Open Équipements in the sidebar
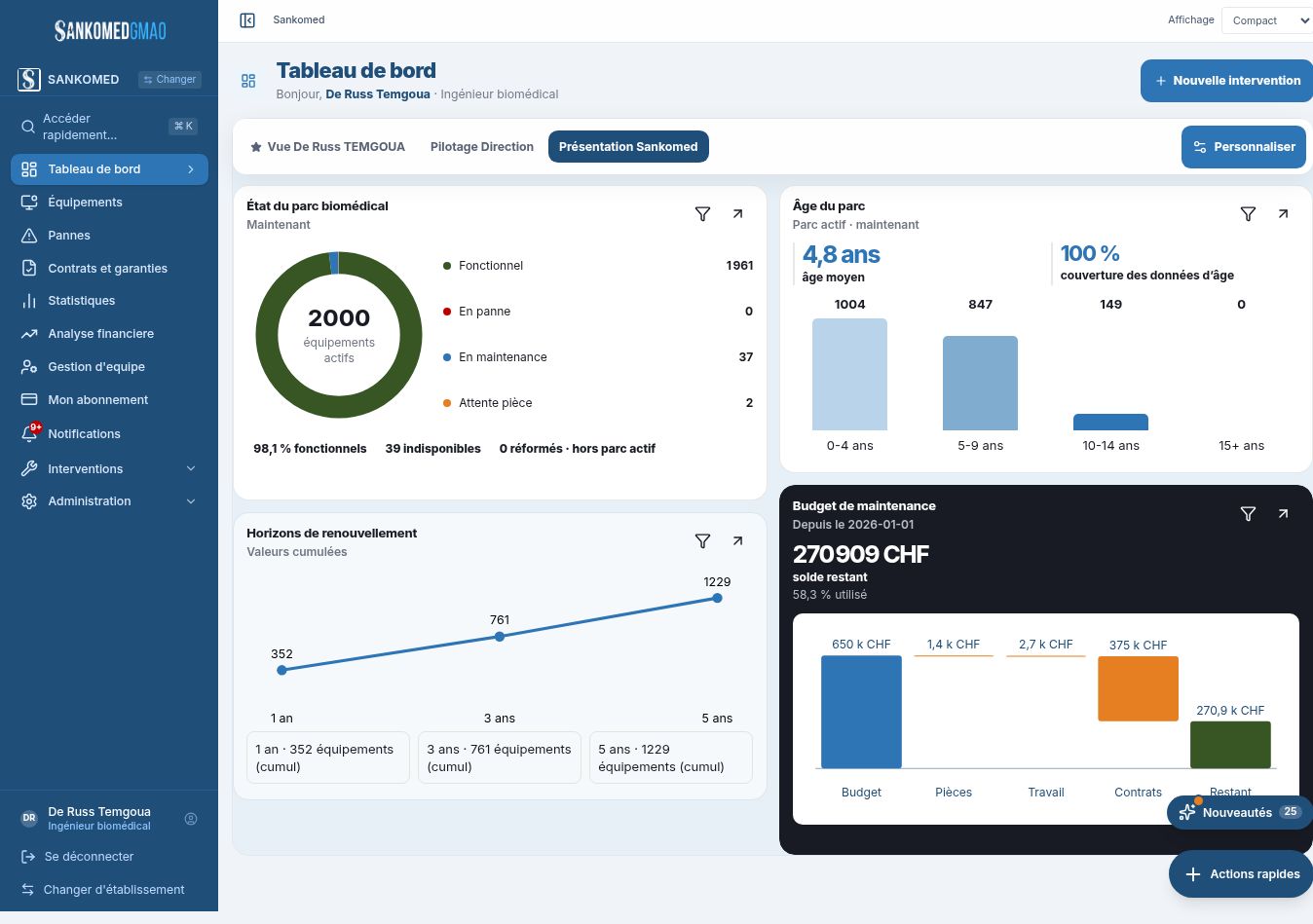This screenshot has width=1313, height=924. point(109,203)
